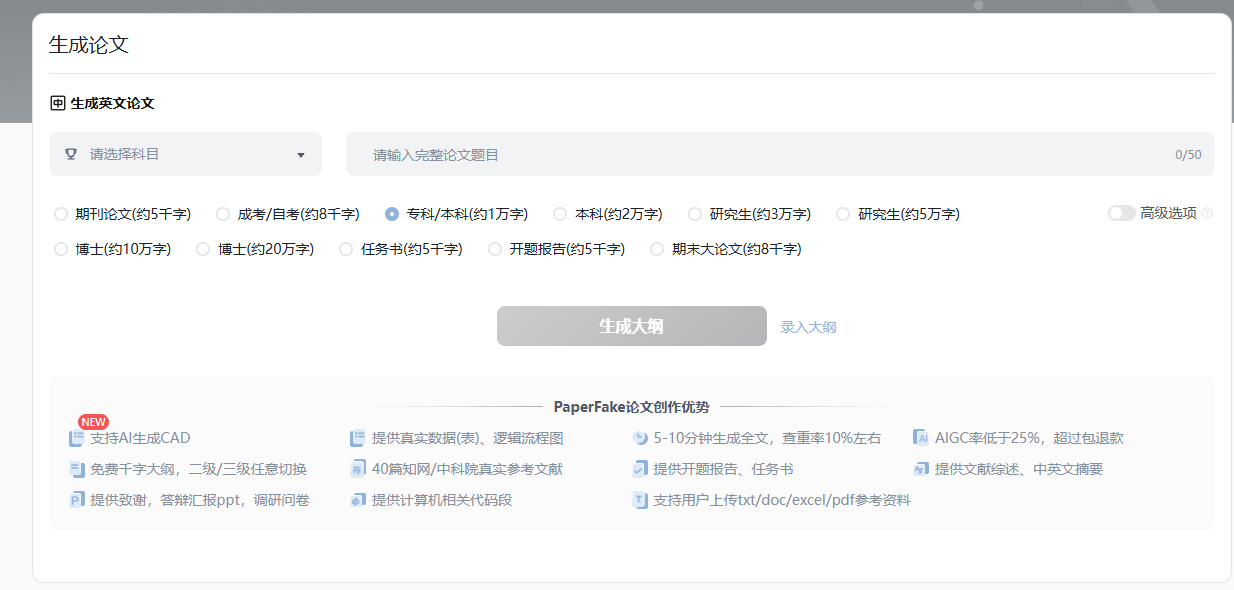Click the 请输入完整论文题目 input field
The width and height of the screenshot is (1234, 590).
[760, 154]
